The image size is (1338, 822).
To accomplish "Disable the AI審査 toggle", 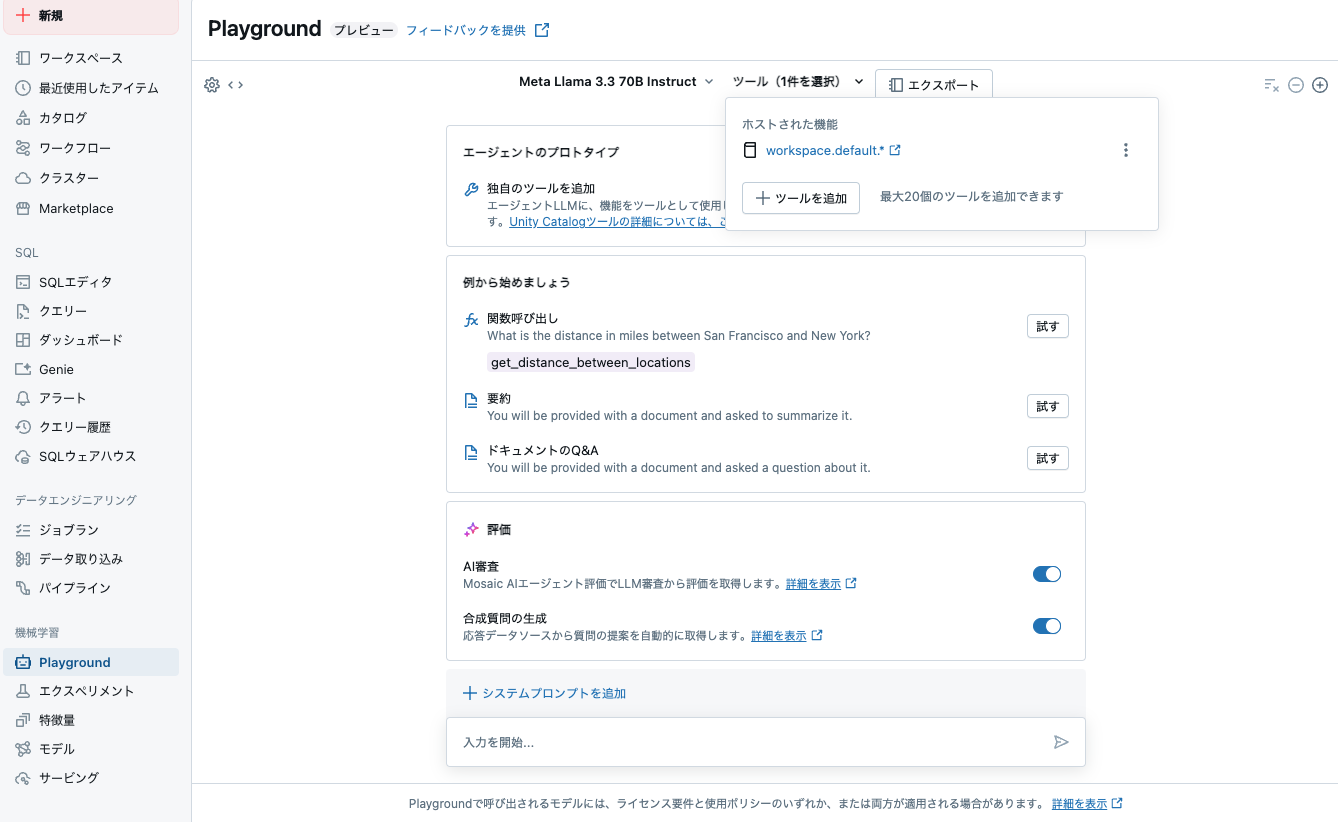I will 1046,573.
